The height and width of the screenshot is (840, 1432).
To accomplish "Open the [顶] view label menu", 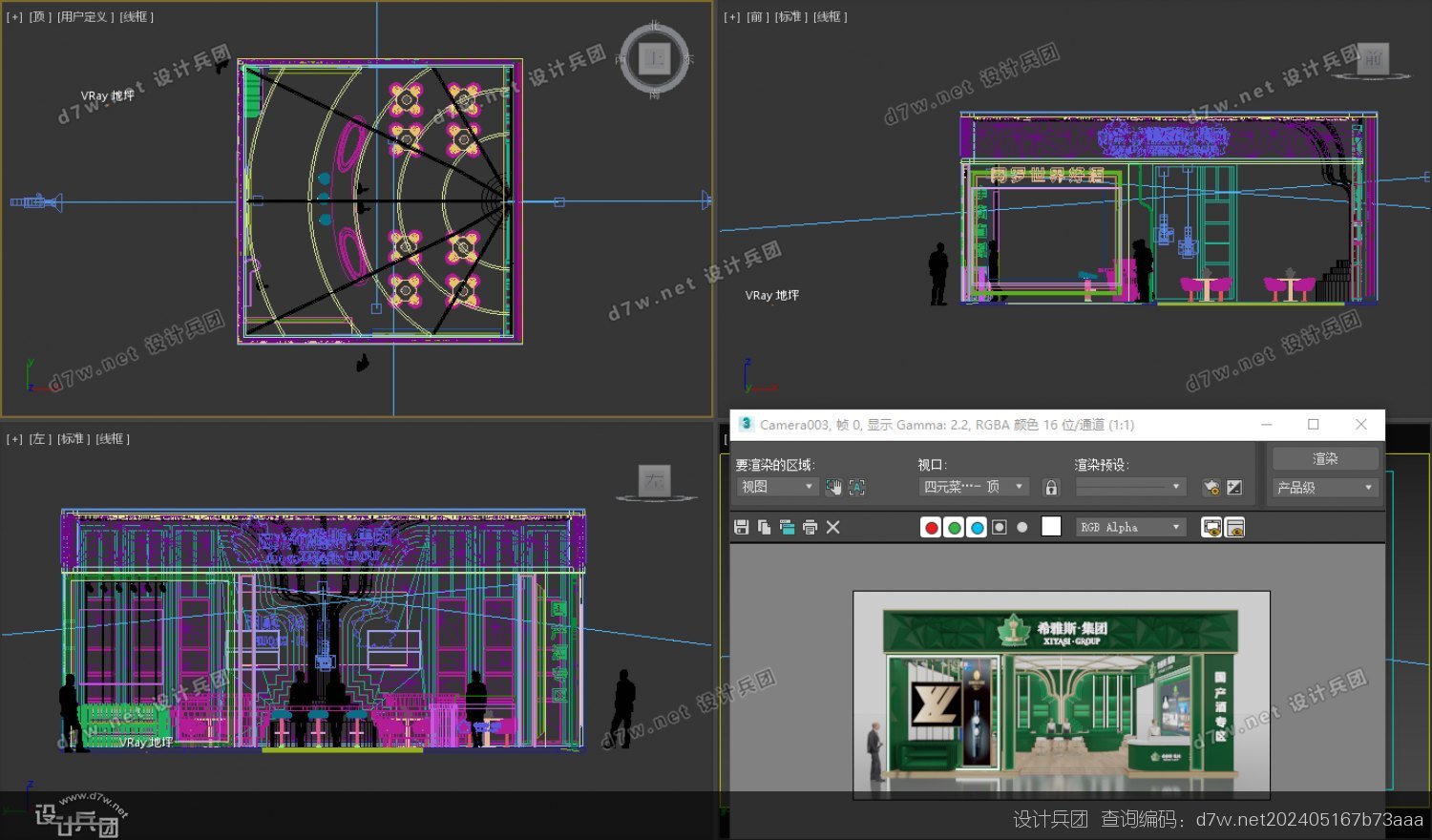I will [40, 17].
